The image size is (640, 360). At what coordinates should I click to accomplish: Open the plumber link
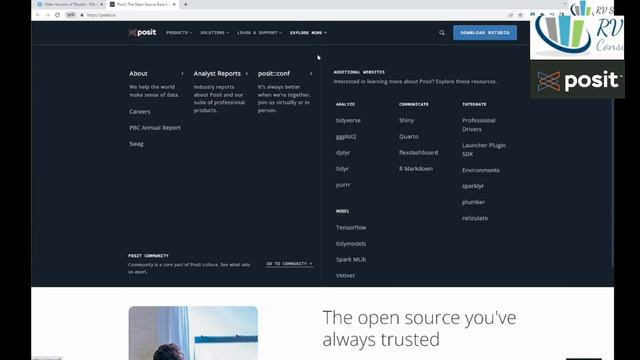(473, 202)
